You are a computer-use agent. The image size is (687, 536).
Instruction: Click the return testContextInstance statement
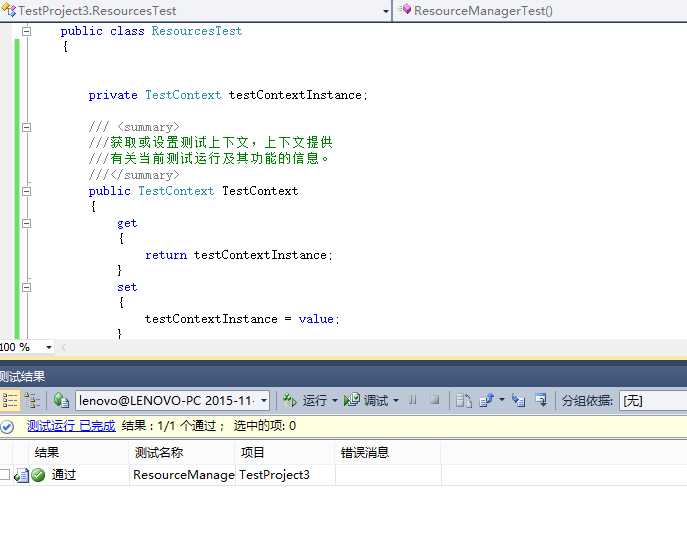pos(239,255)
